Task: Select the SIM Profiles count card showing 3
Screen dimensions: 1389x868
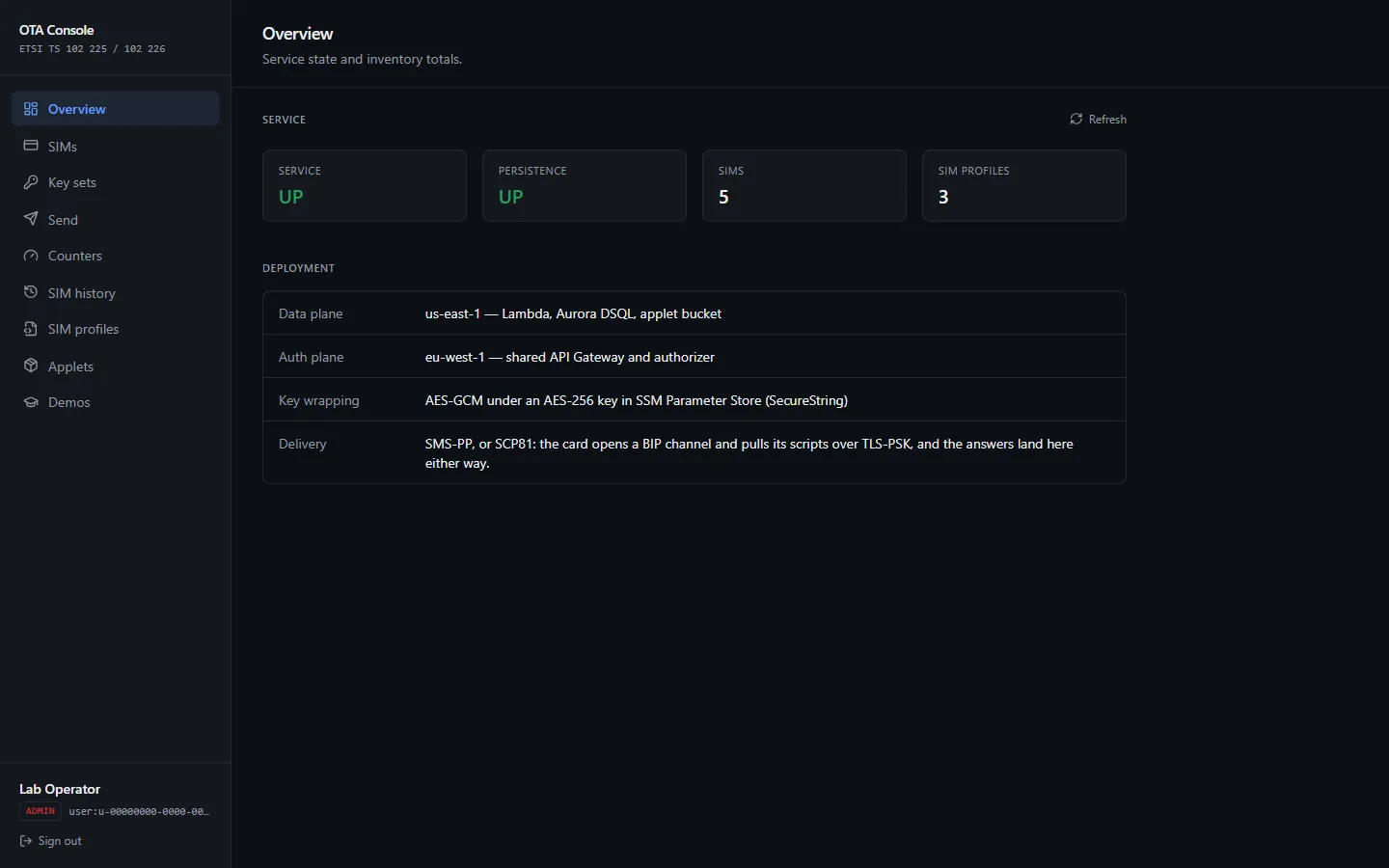Action: coord(1024,185)
